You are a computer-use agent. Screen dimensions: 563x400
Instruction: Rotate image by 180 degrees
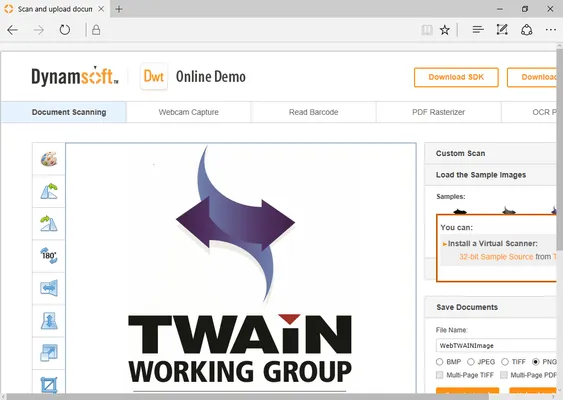click(49, 256)
